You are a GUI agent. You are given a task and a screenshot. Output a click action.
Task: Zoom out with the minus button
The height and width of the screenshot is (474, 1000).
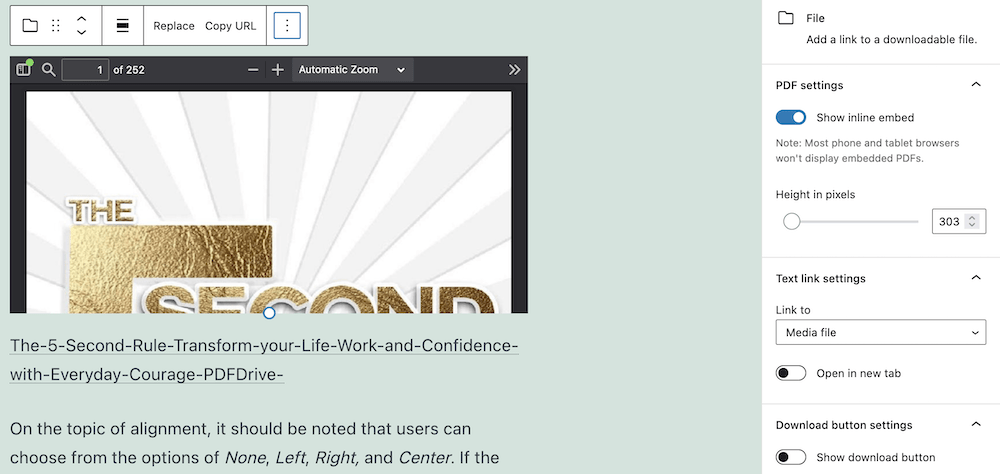(x=253, y=70)
